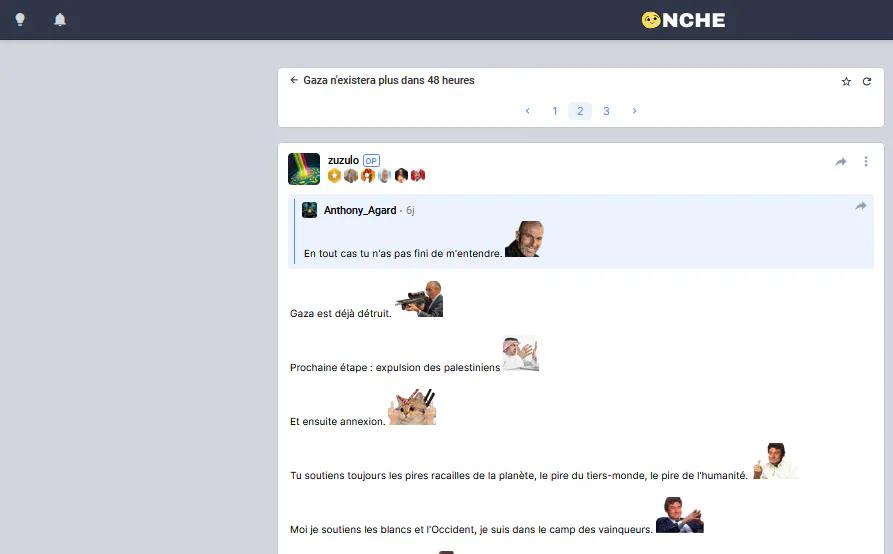This screenshot has width=893, height=554.
Task: Reply to zuzulo's message with share arrow
Action: (x=841, y=162)
